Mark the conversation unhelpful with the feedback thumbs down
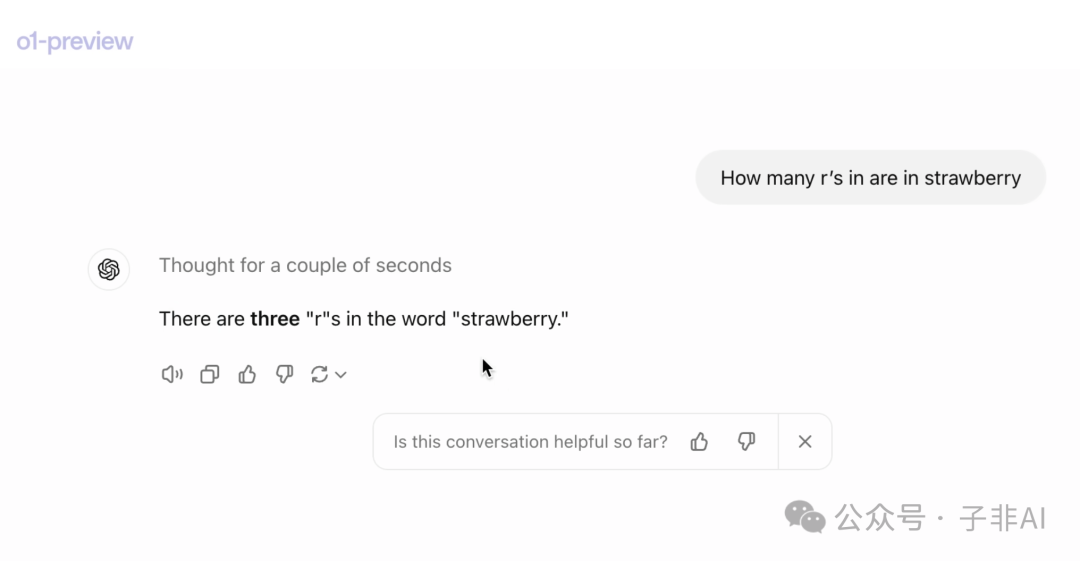Viewport: 1080px width, 561px height. (x=746, y=442)
